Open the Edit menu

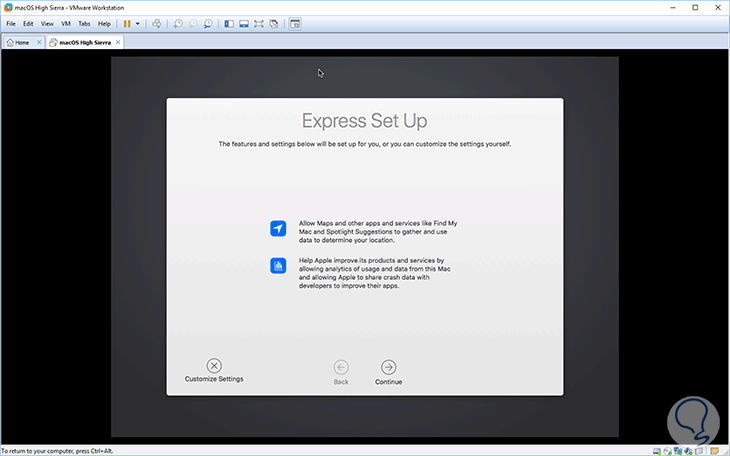(x=28, y=24)
